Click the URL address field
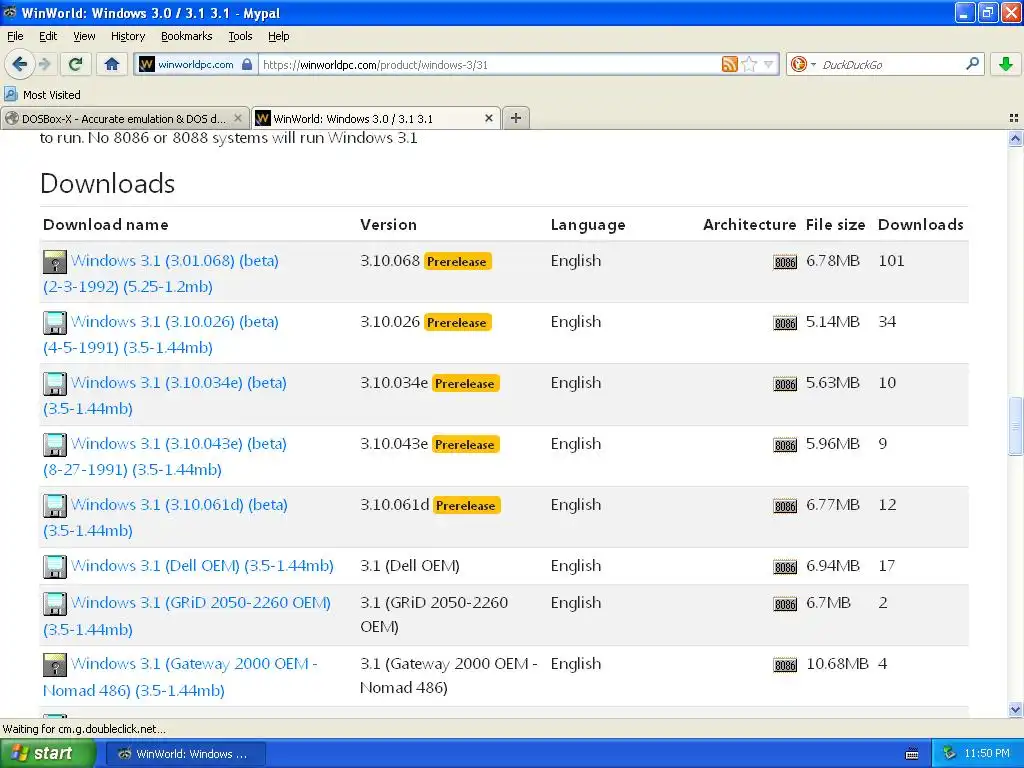Screen dimensions: 1024x768 490,64
